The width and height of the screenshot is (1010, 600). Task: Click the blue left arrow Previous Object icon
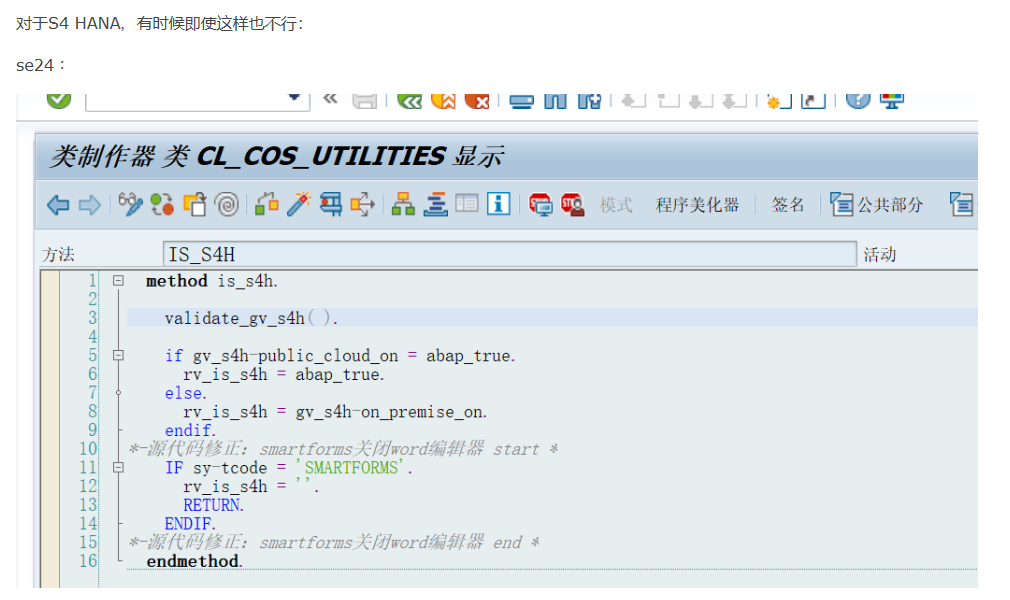point(59,205)
